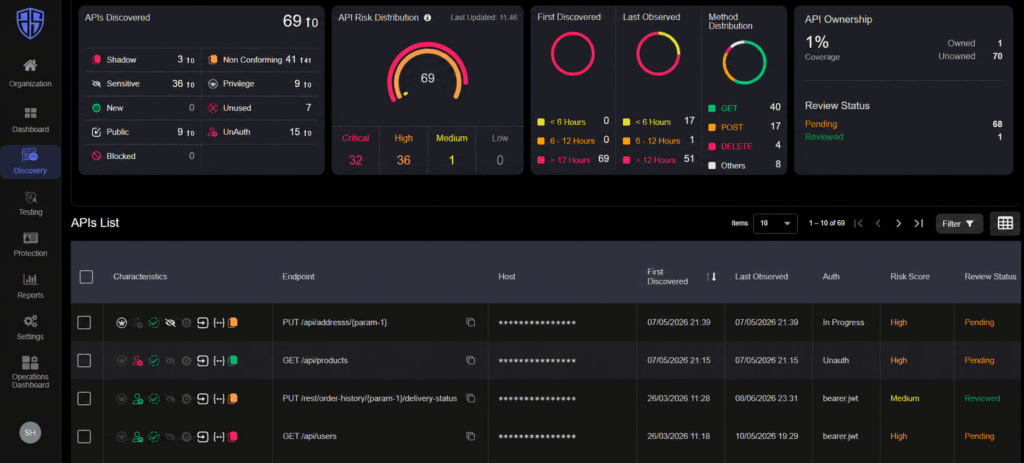1024x463 pixels.
Task: Click login arrow icon in products row
Action: coord(203,360)
